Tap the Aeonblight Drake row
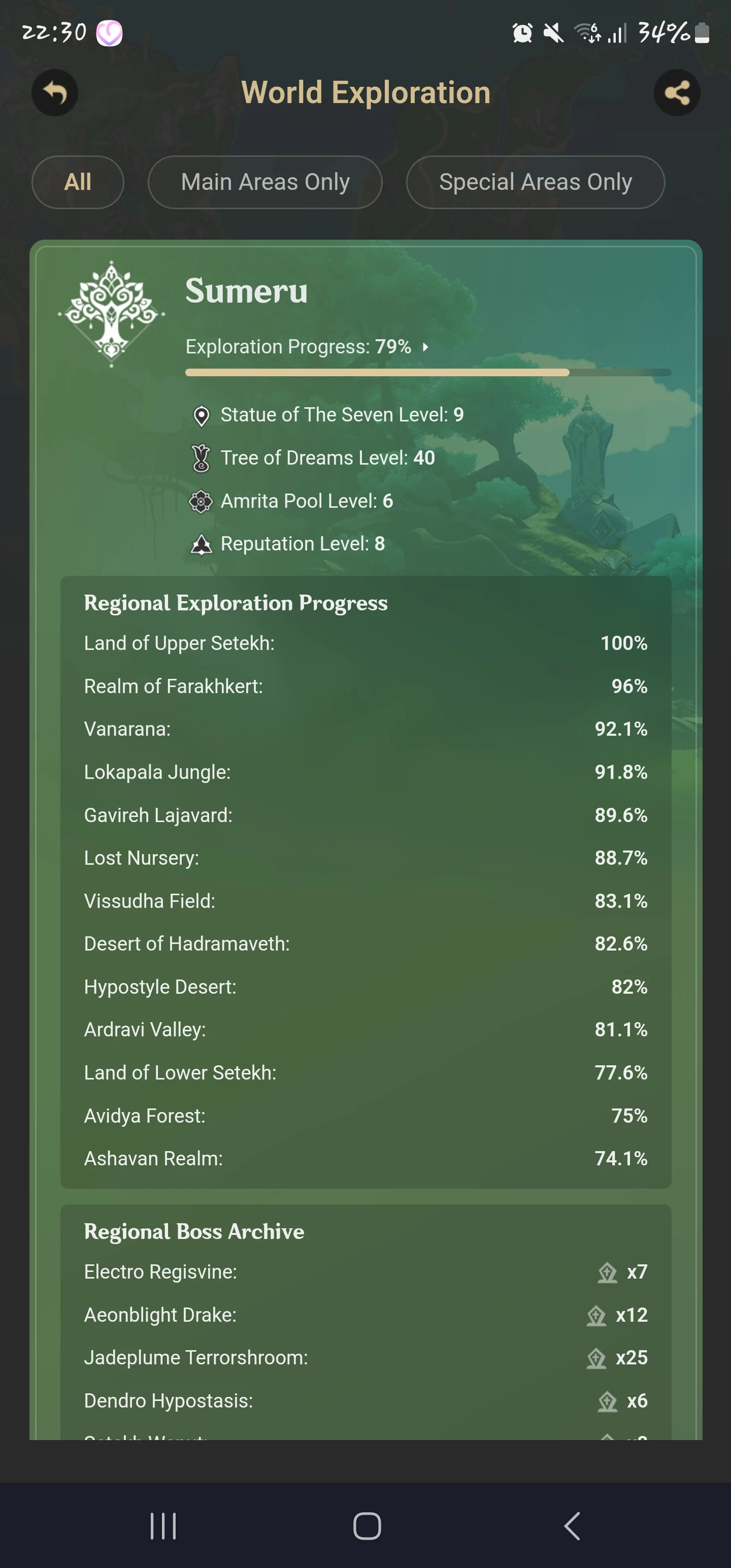Screen dimensions: 731x1568 [365, 1315]
